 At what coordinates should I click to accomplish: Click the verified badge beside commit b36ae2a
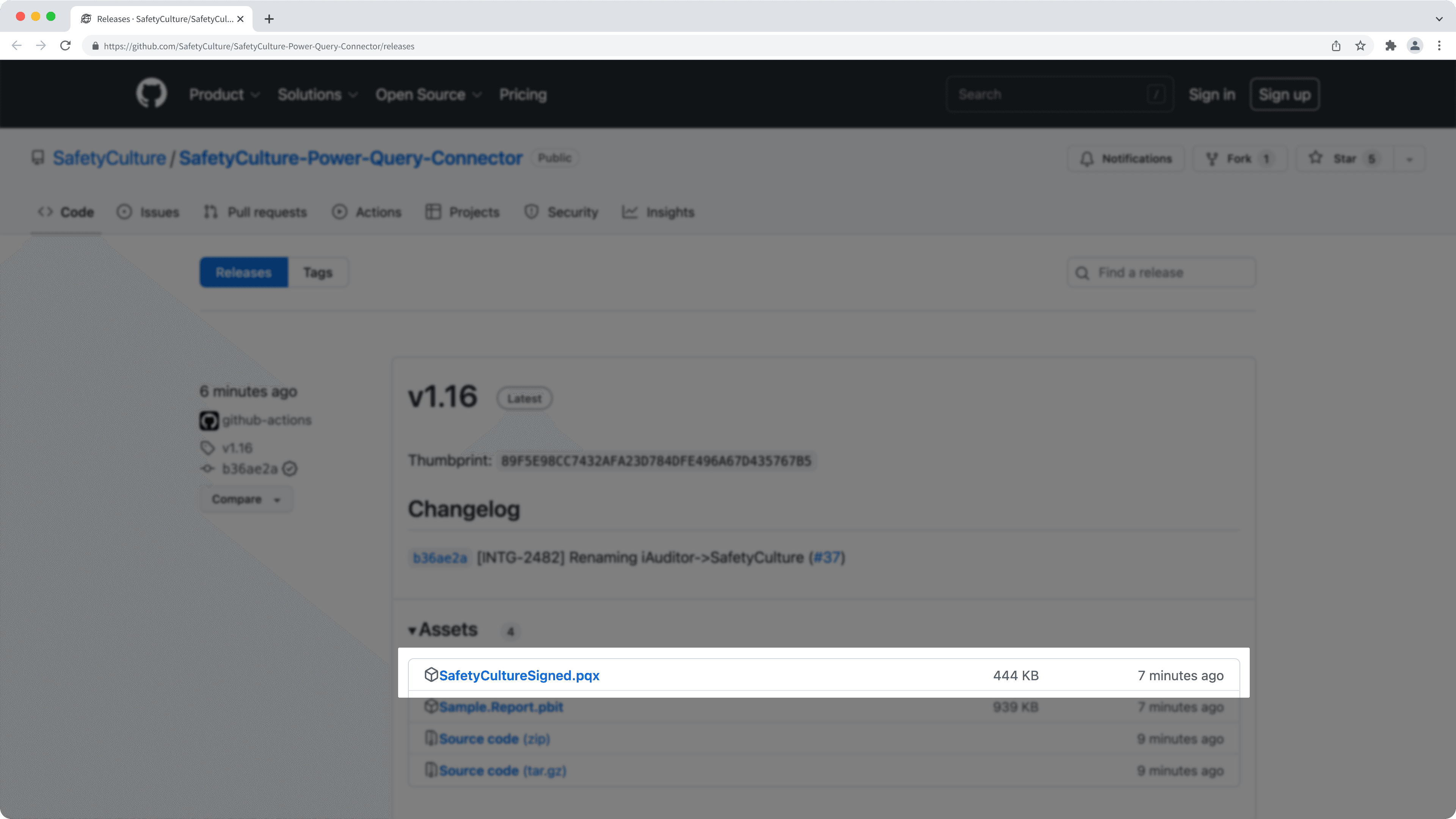tap(290, 469)
